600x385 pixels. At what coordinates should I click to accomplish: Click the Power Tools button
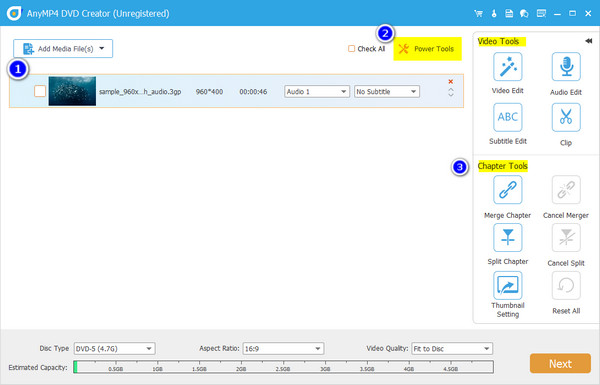[427, 49]
